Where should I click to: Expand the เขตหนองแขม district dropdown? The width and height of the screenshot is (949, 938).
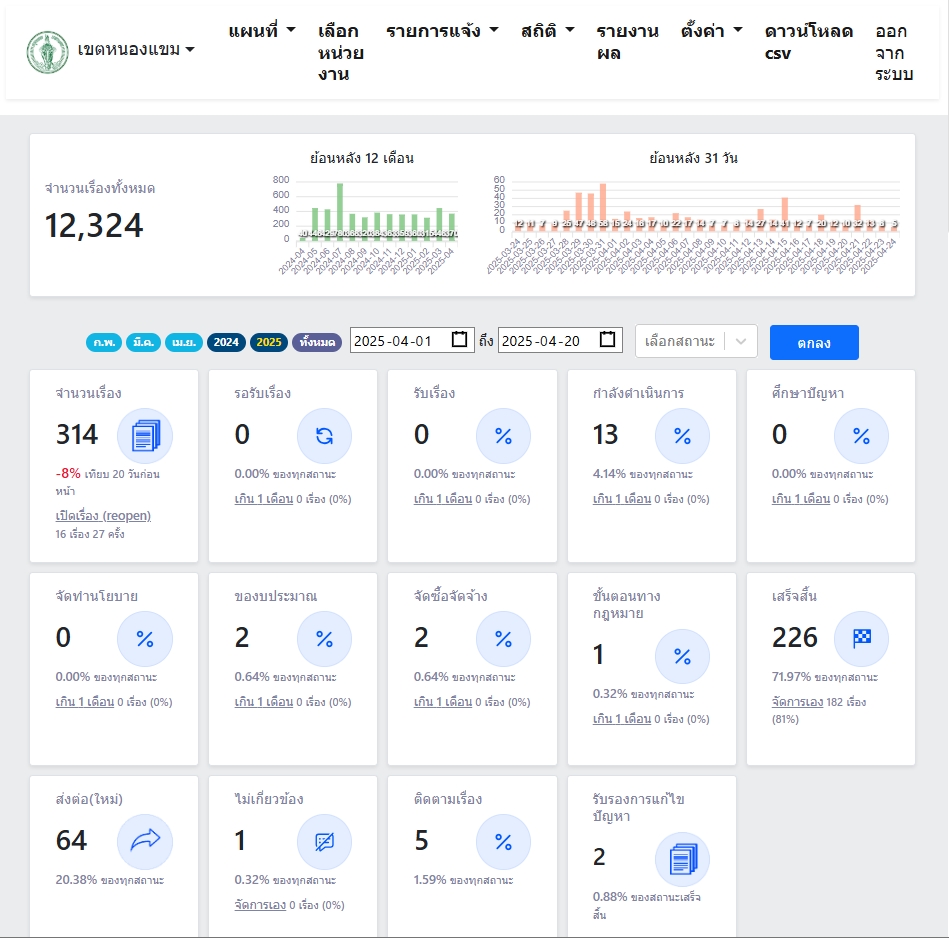[136, 50]
